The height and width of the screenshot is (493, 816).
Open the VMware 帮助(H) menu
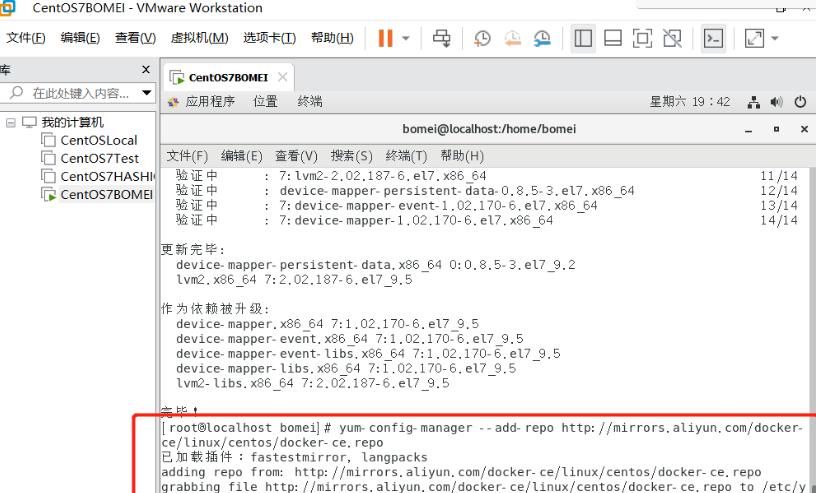click(332, 38)
